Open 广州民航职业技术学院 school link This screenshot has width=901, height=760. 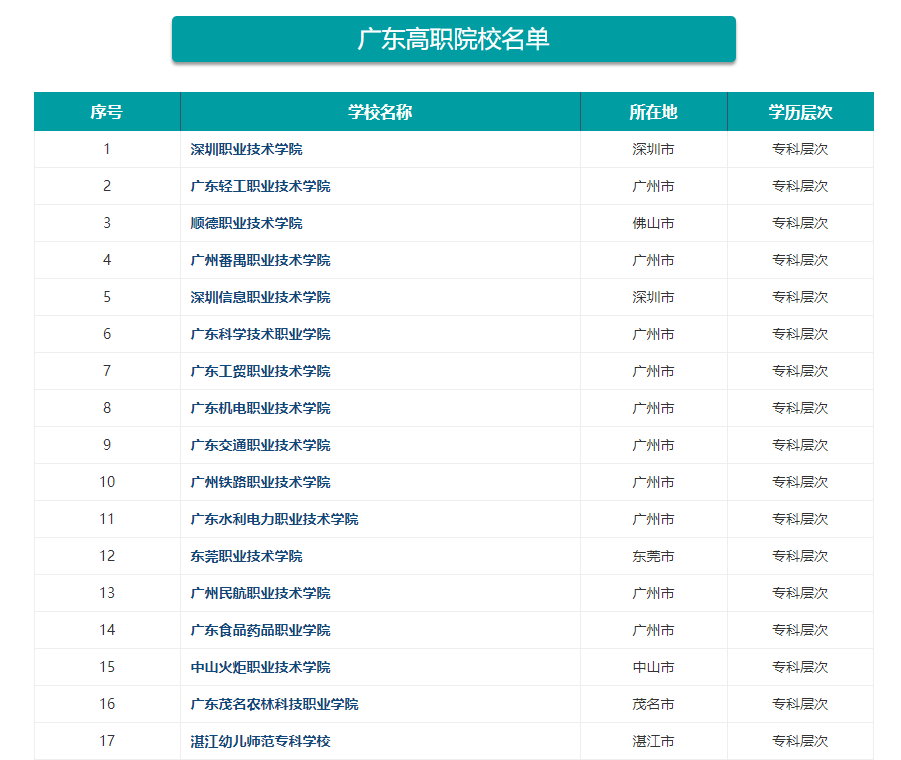[x=260, y=593]
